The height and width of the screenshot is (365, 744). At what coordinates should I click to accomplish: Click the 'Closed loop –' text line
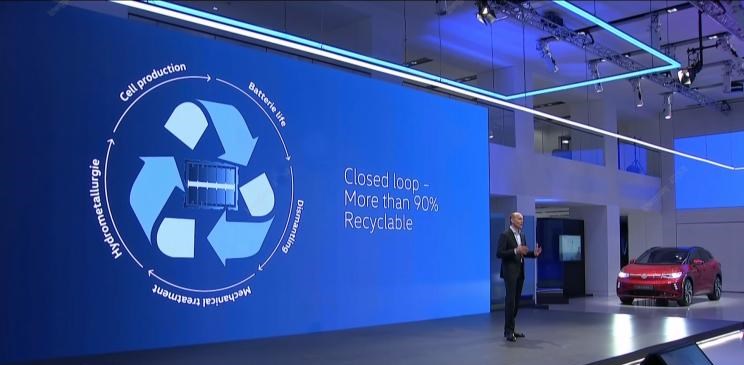(381, 178)
